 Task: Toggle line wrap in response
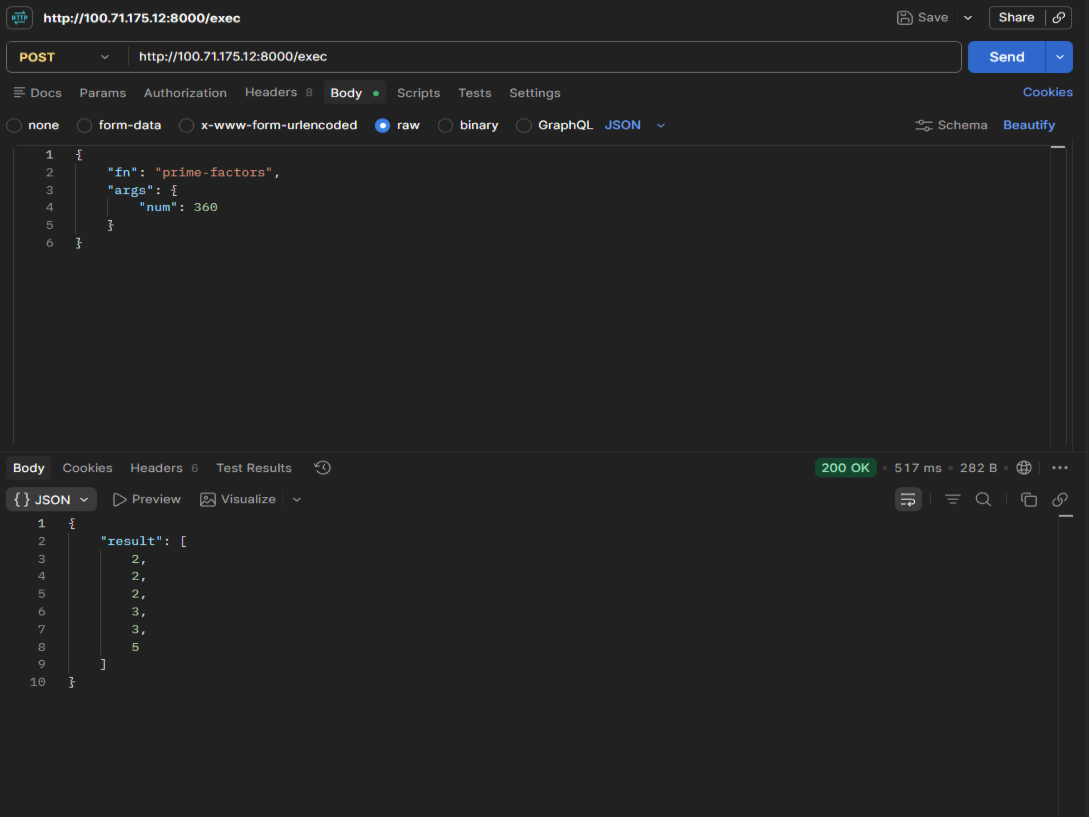pyautogui.click(x=908, y=500)
